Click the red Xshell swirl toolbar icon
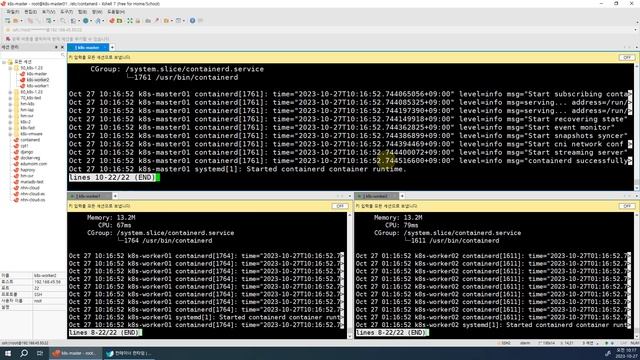This screenshot has height=360, width=640. click(x=112, y=20)
